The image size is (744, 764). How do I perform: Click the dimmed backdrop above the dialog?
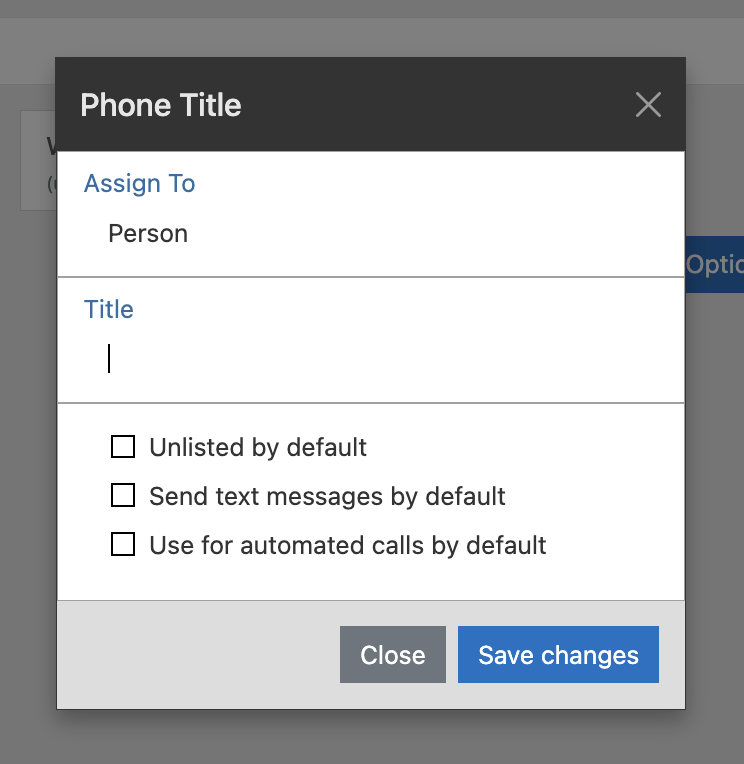click(370, 30)
